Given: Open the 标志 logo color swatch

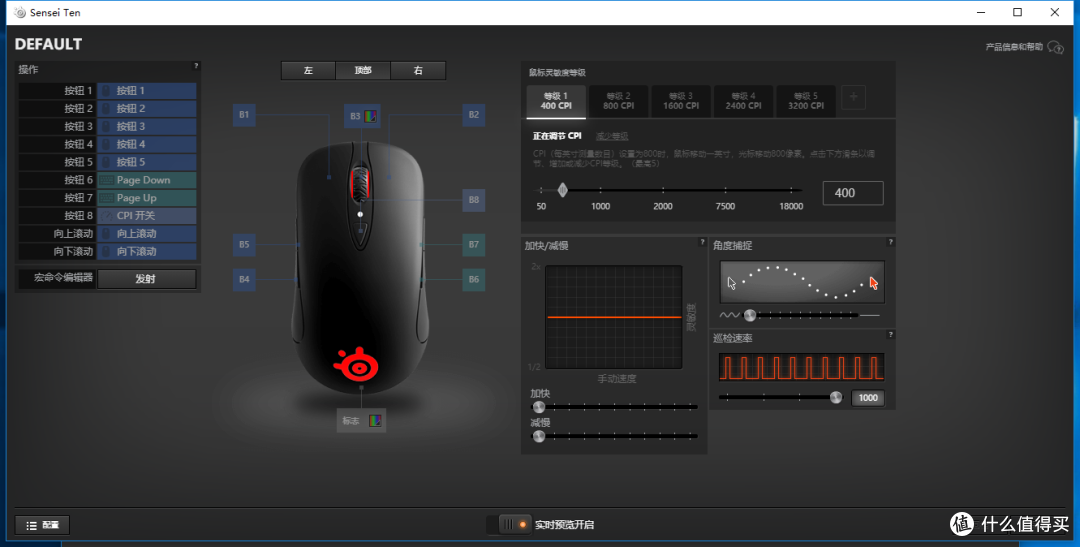Looking at the screenshot, I should [x=375, y=420].
